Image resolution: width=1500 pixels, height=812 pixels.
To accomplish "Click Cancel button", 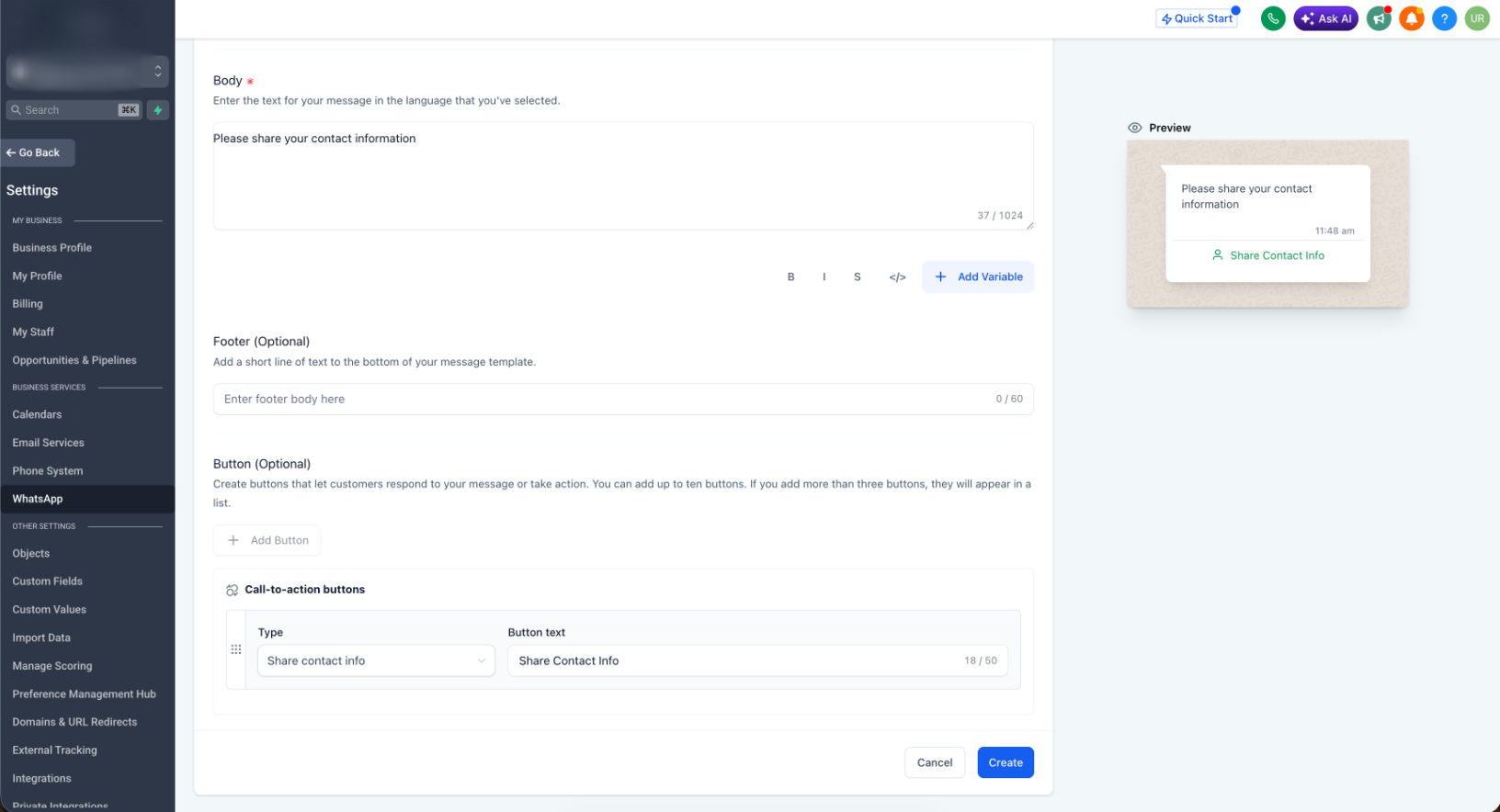I will [935, 762].
